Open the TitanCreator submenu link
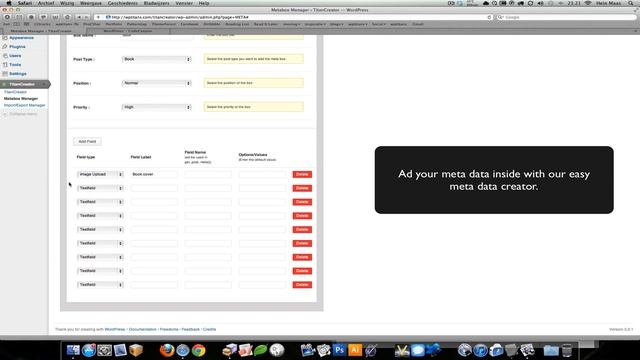 point(15,92)
